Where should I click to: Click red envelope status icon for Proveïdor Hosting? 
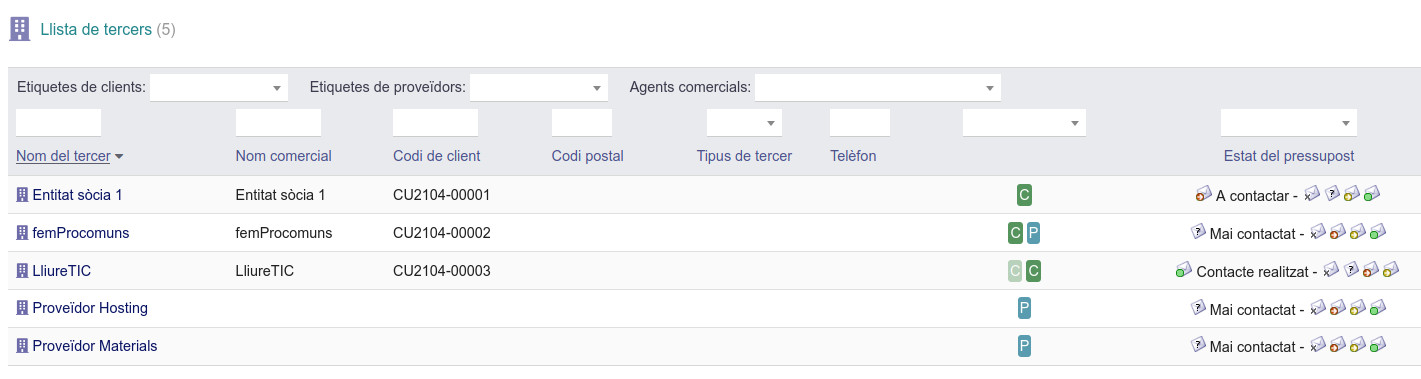click(x=1337, y=308)
